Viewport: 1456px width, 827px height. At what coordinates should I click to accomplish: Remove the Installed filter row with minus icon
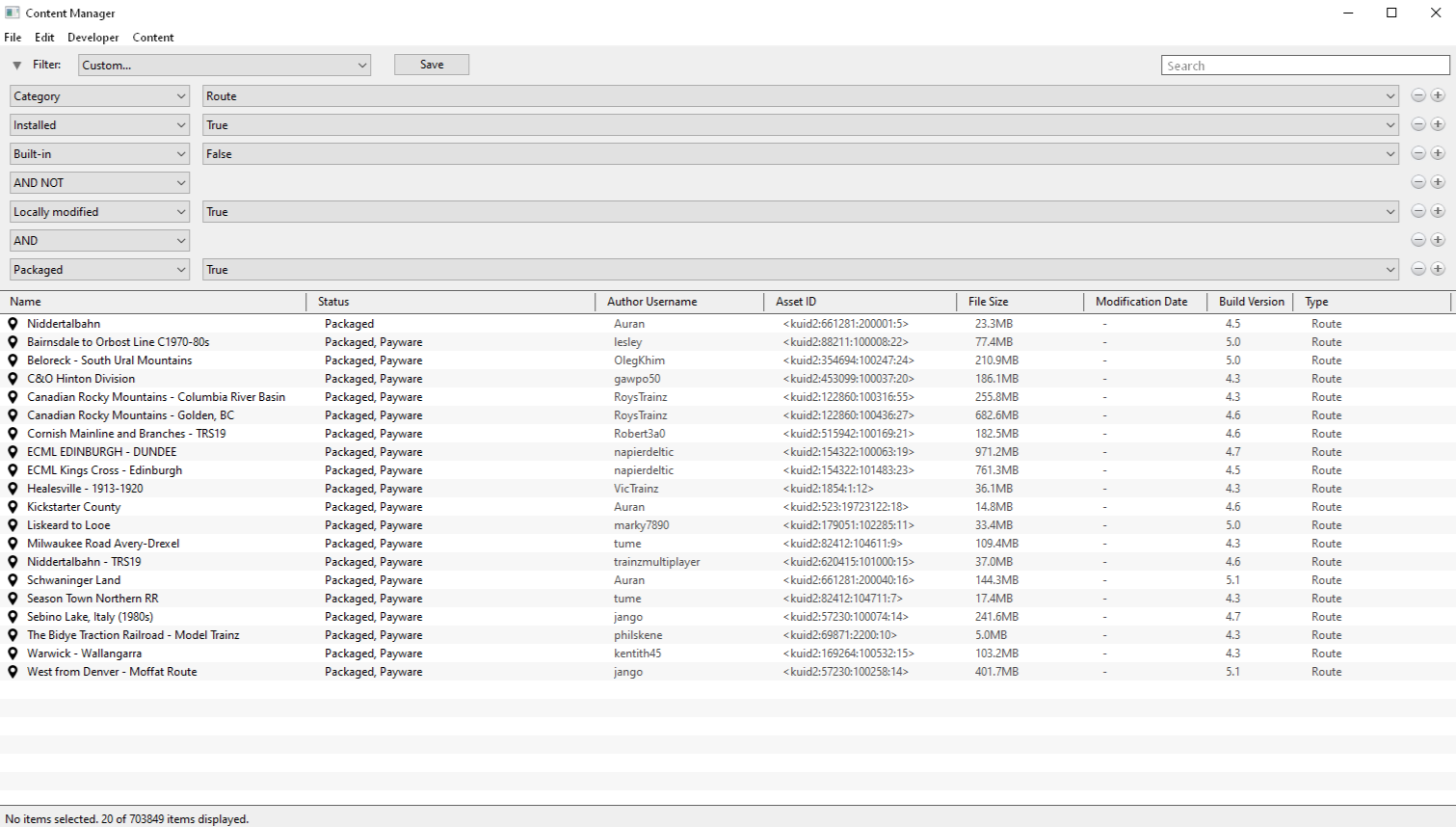pos(1418,124)
